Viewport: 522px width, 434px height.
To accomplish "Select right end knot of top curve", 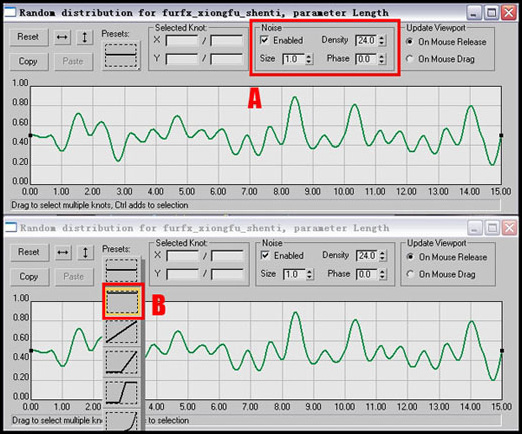I will (x=501, y=135).
